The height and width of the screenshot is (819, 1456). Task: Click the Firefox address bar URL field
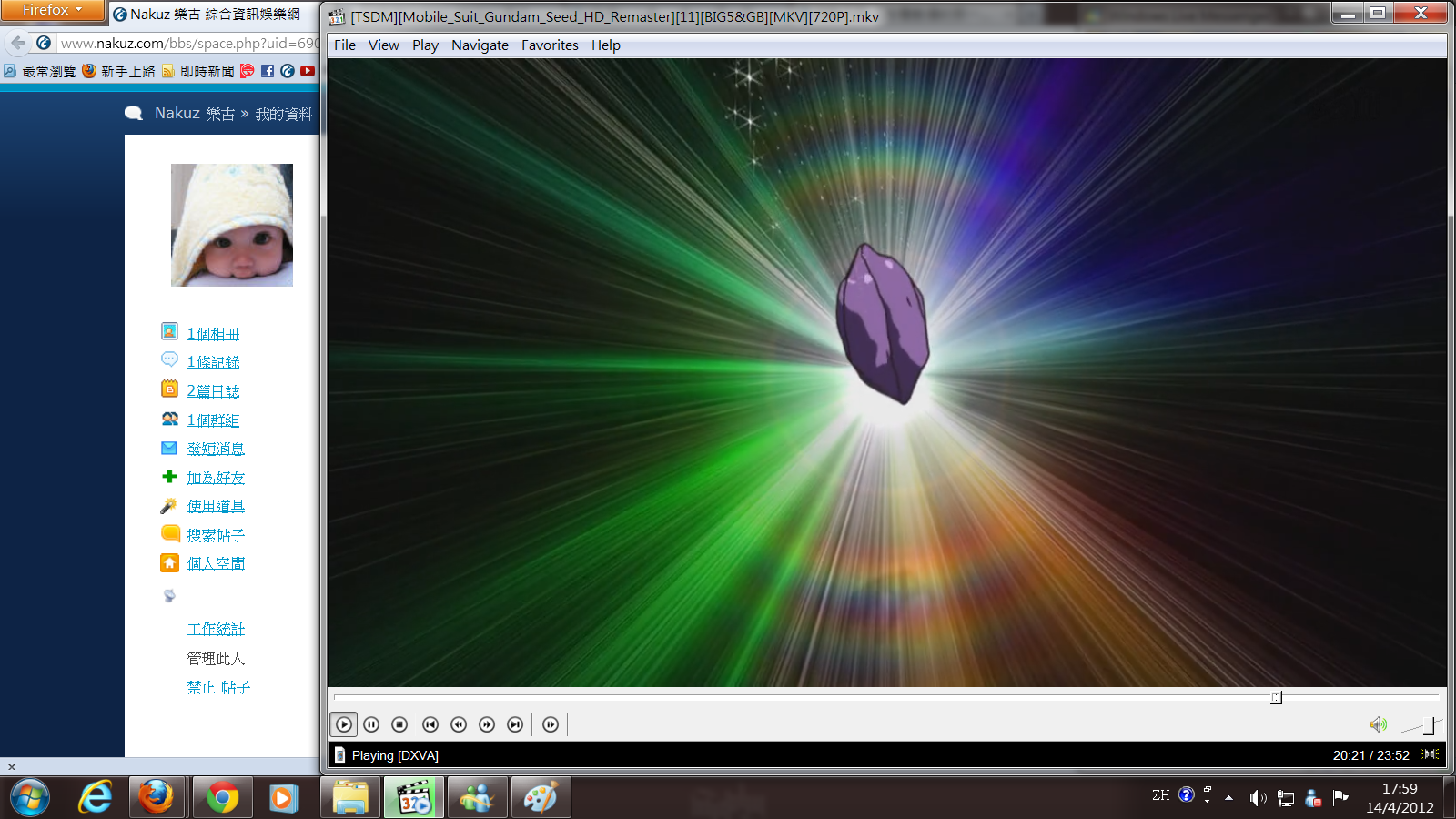189,43
